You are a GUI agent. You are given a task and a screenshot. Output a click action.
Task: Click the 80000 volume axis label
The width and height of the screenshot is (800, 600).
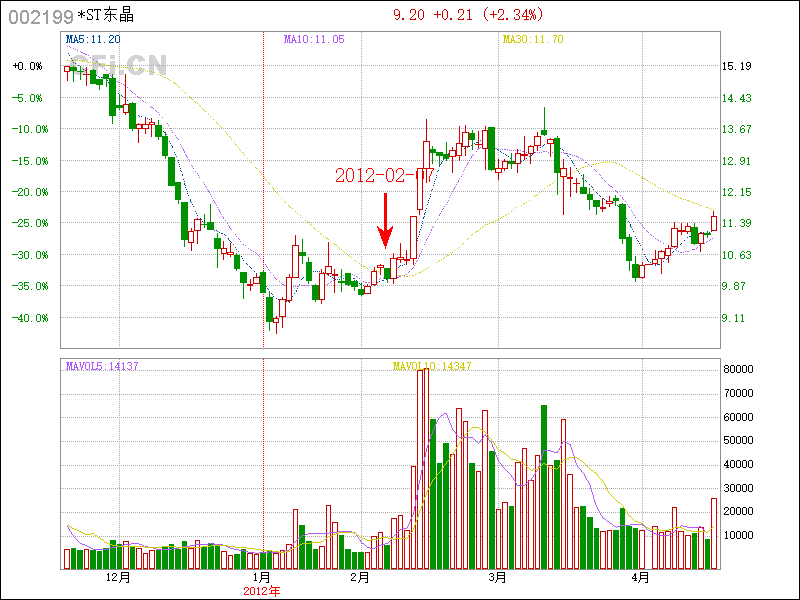(x=738, y=369)
